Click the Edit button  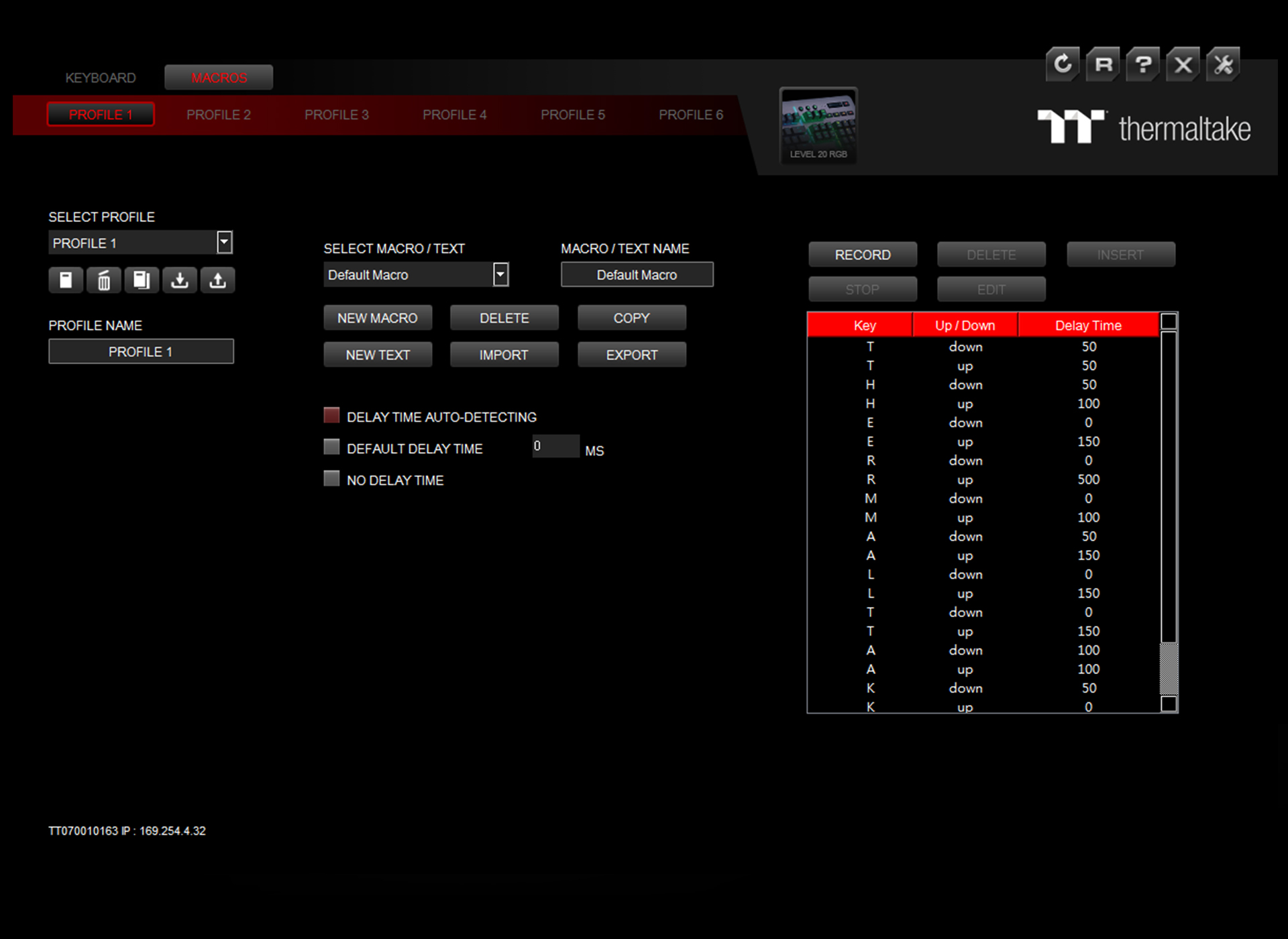point(991,290)
